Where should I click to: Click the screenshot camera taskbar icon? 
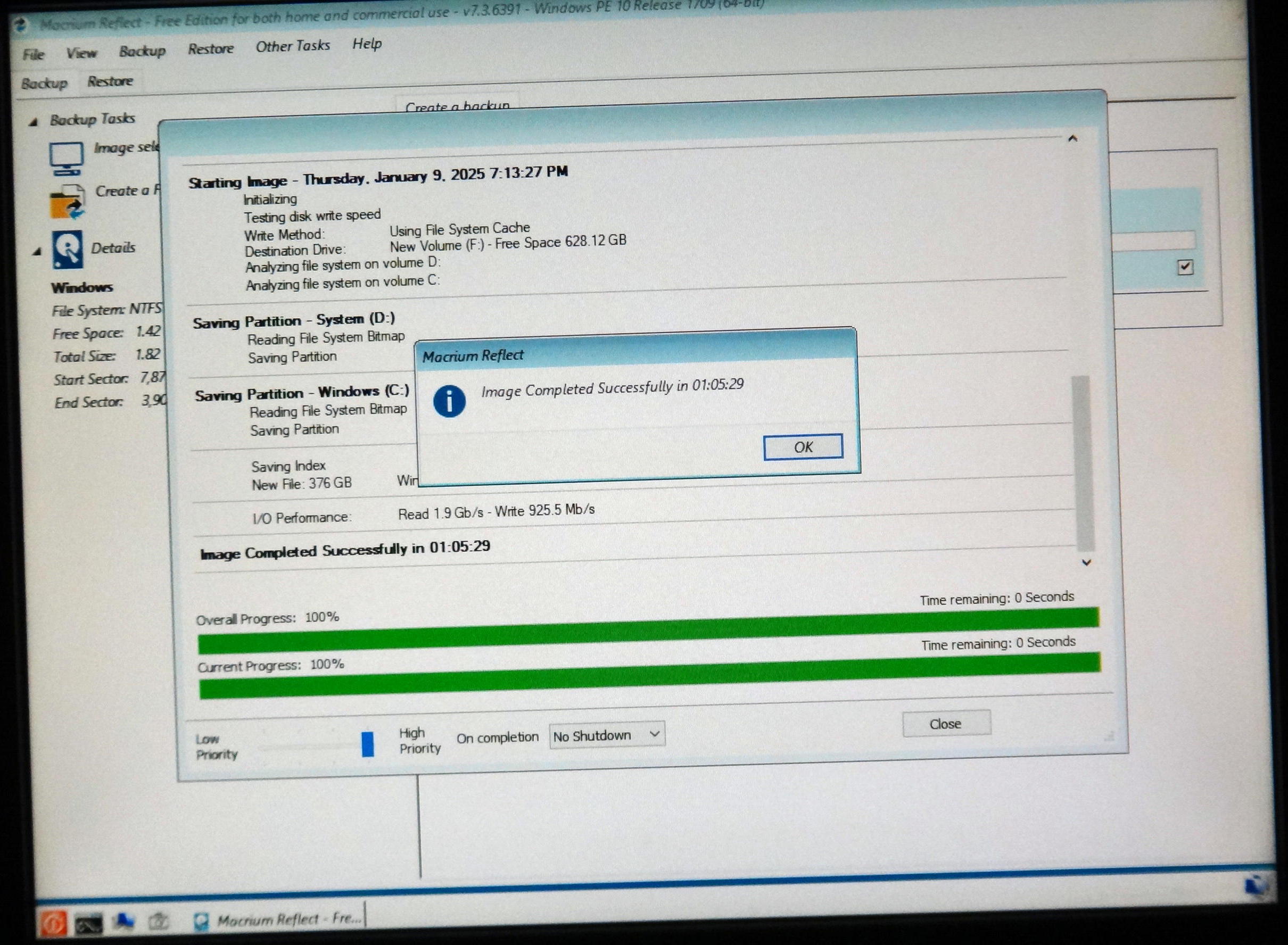coord(158,921)
